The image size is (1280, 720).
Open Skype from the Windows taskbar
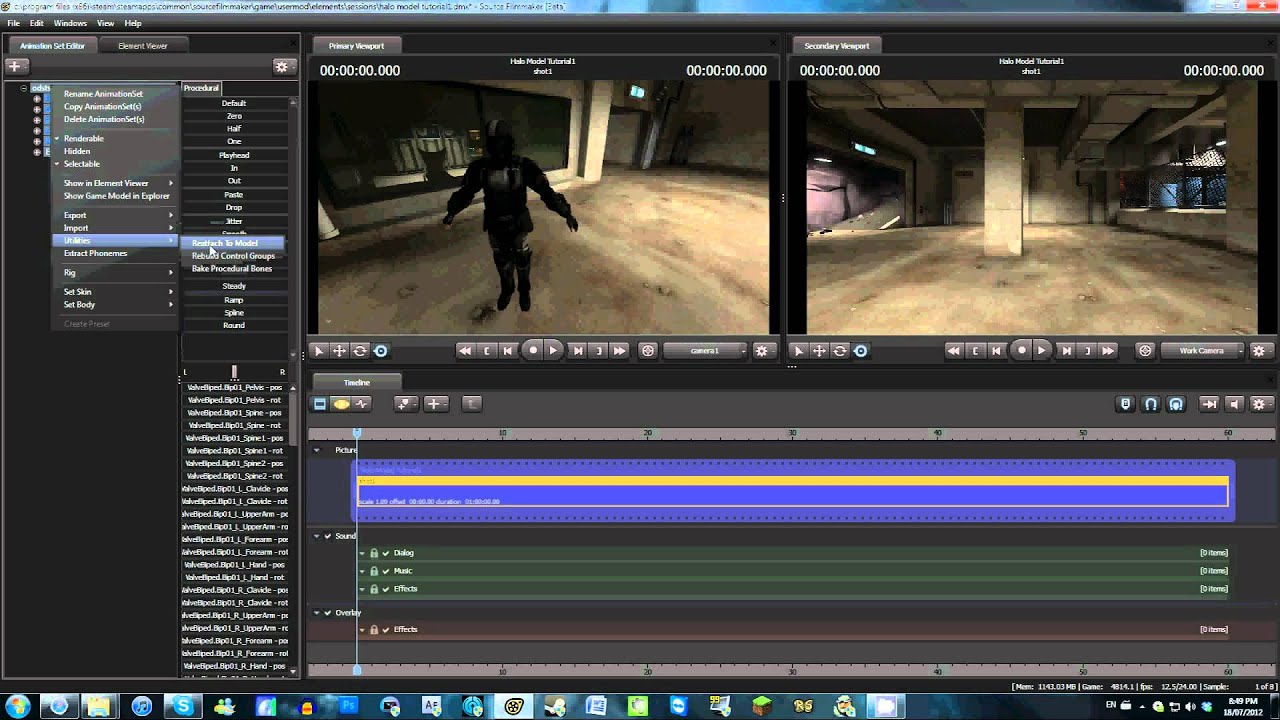point(182,706)
